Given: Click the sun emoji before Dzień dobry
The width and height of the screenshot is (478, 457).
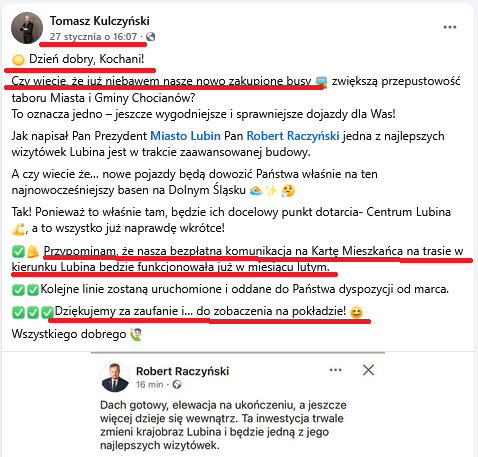Looking at the screenshot, I should [18, 60].
